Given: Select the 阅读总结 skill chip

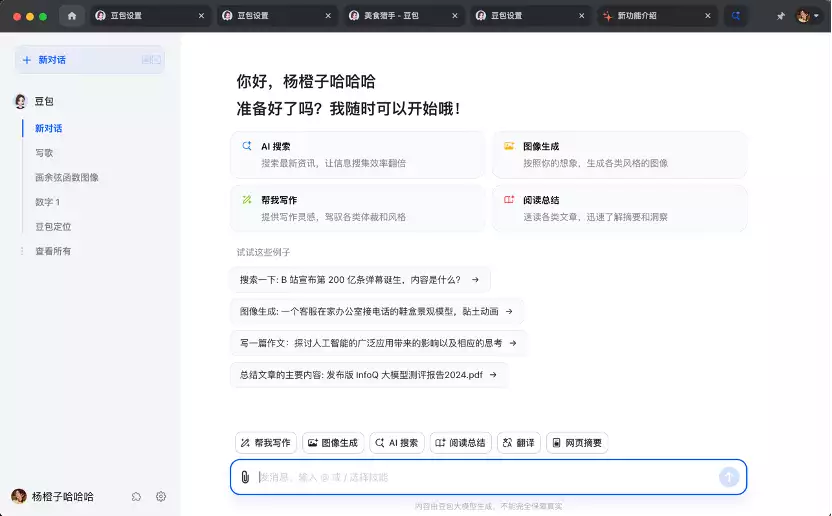Looking at the screenshot, I should tap(461, 443).
